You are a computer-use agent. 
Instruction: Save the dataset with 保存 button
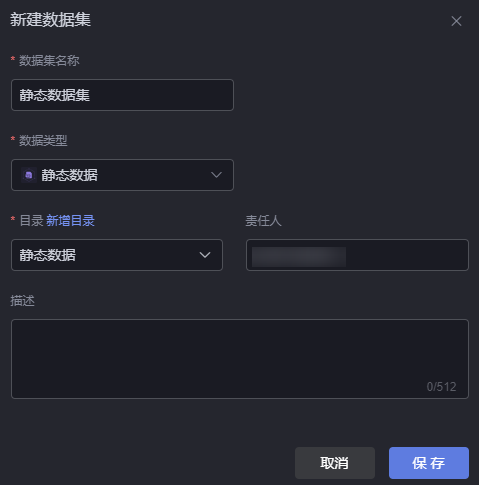[429, 463]
